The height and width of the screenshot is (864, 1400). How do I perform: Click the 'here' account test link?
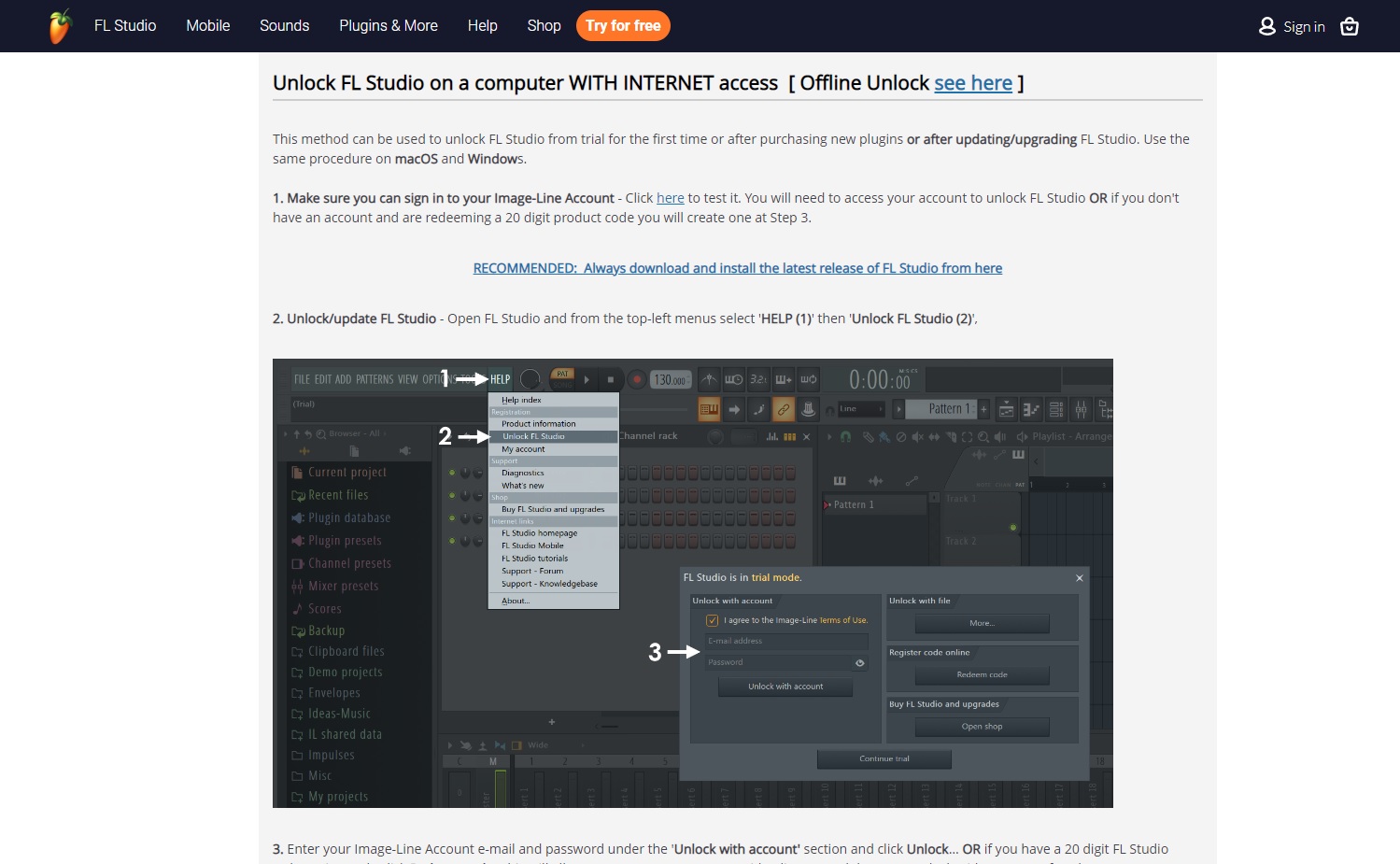click(670, 198)
